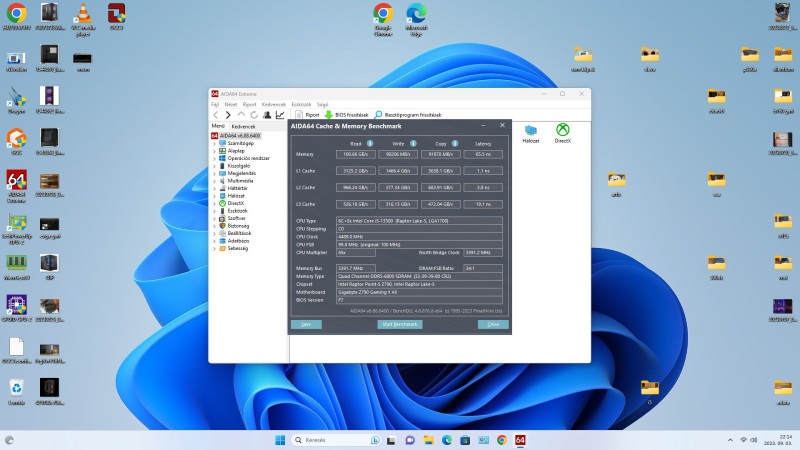Screen dimensions: 800x450
Task: Open the Nézet menu
Action: click(231, 104)
